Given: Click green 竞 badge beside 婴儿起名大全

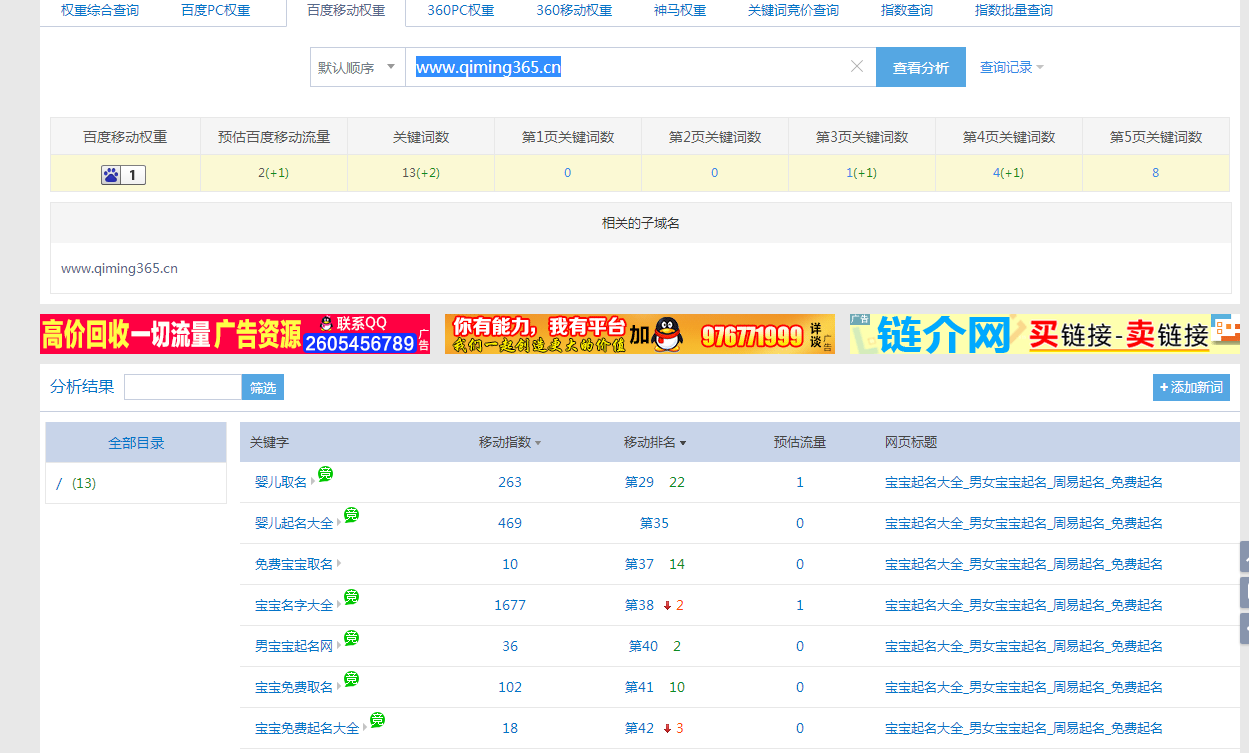Looking at the screenshot, I should [x=351, y=515].
